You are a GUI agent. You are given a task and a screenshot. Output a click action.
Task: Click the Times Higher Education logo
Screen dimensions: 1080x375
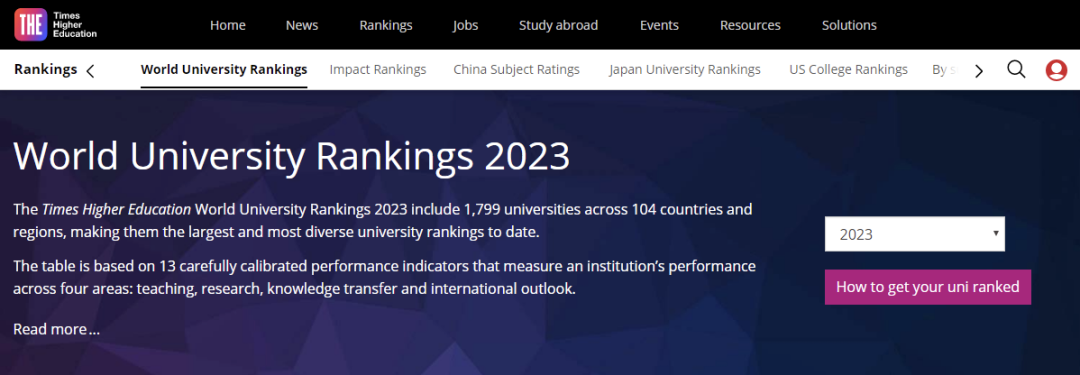coord(56,25)
